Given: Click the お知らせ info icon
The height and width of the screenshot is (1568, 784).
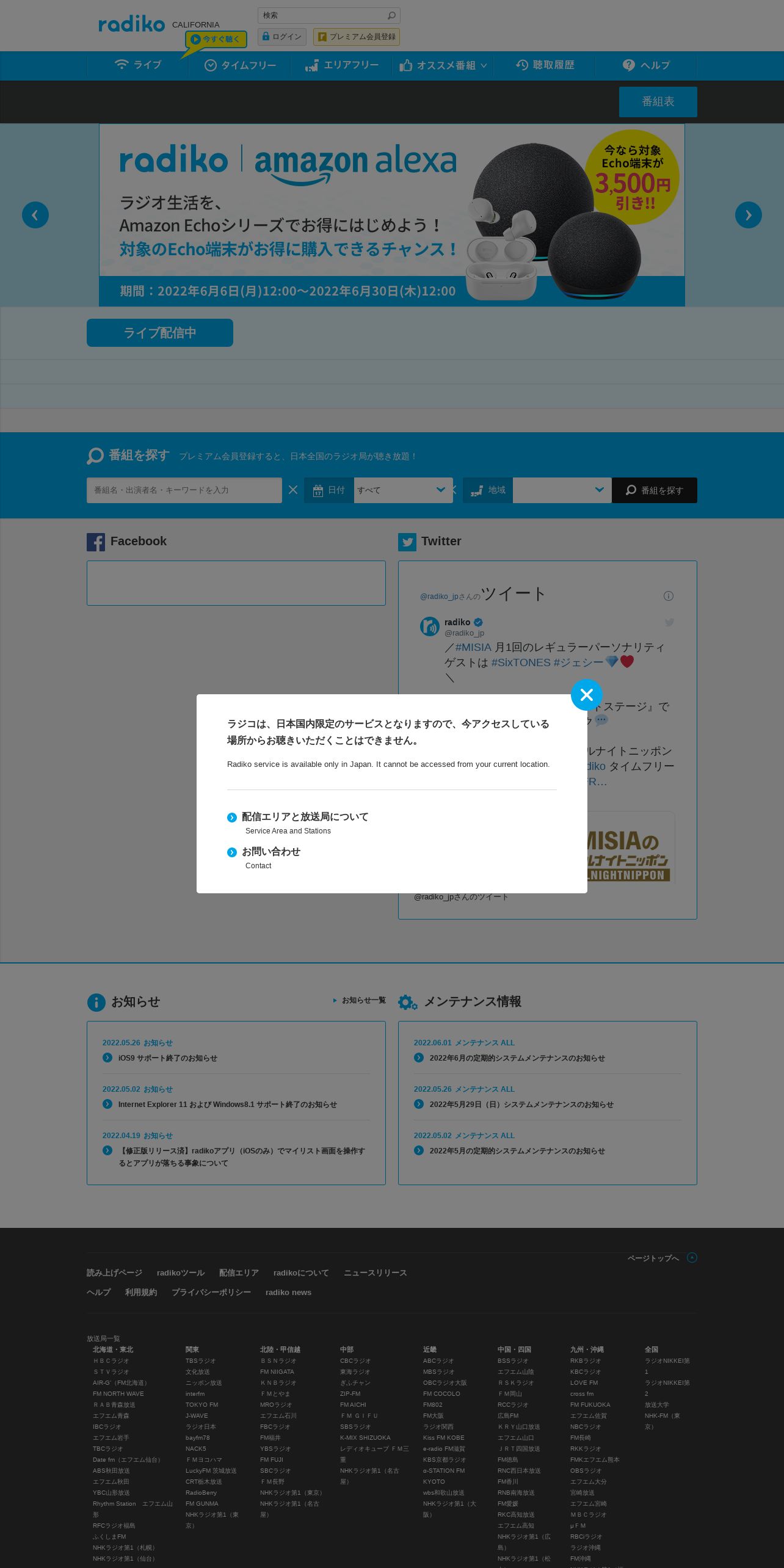Looking at the screenshot, I should (96, 1002).
